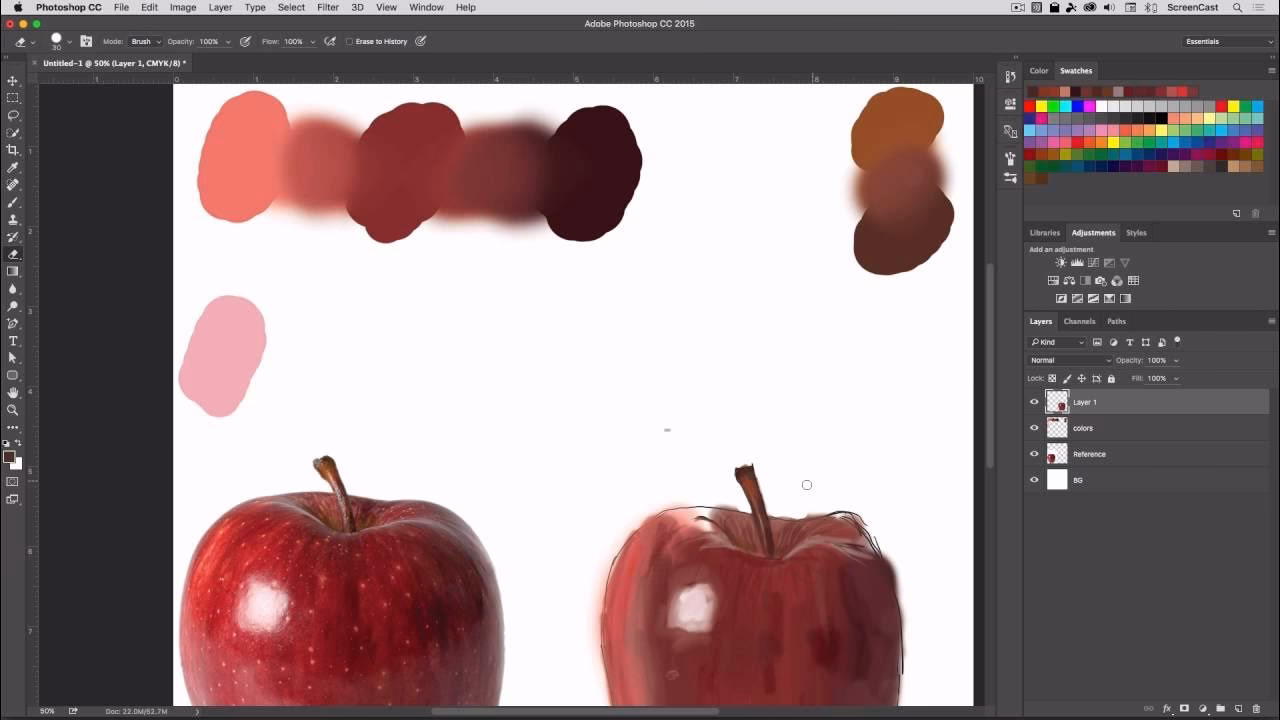Switch to the Channels tab
Image resolution: width=1280 pixels, height=720 pixels.
[1079, 321]
